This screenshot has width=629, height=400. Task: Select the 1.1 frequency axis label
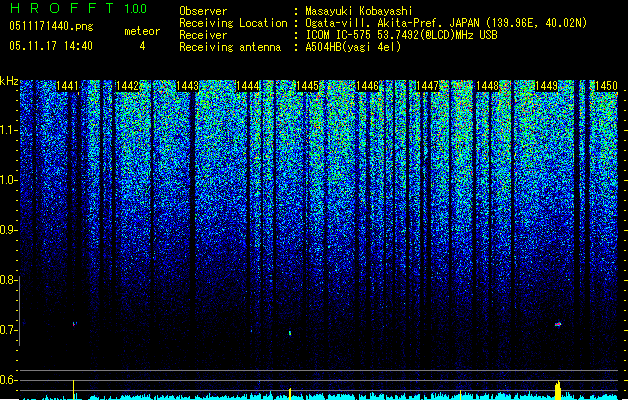click(x=8, y=130)
